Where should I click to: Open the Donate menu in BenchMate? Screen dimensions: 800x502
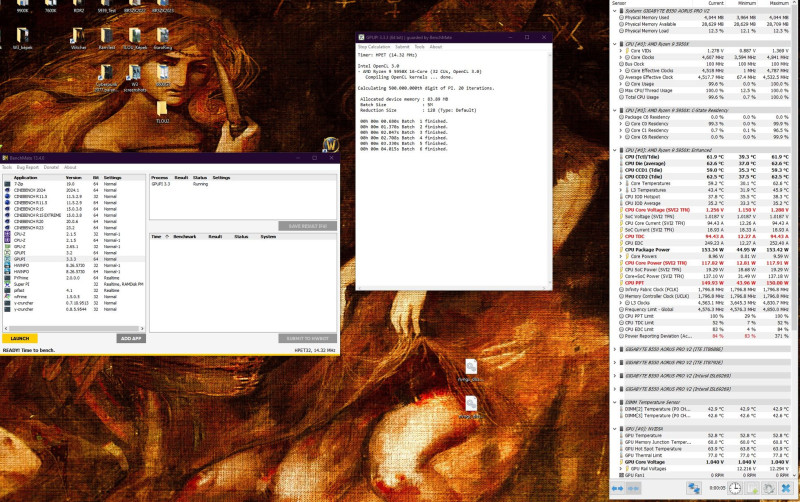(51, 167)
